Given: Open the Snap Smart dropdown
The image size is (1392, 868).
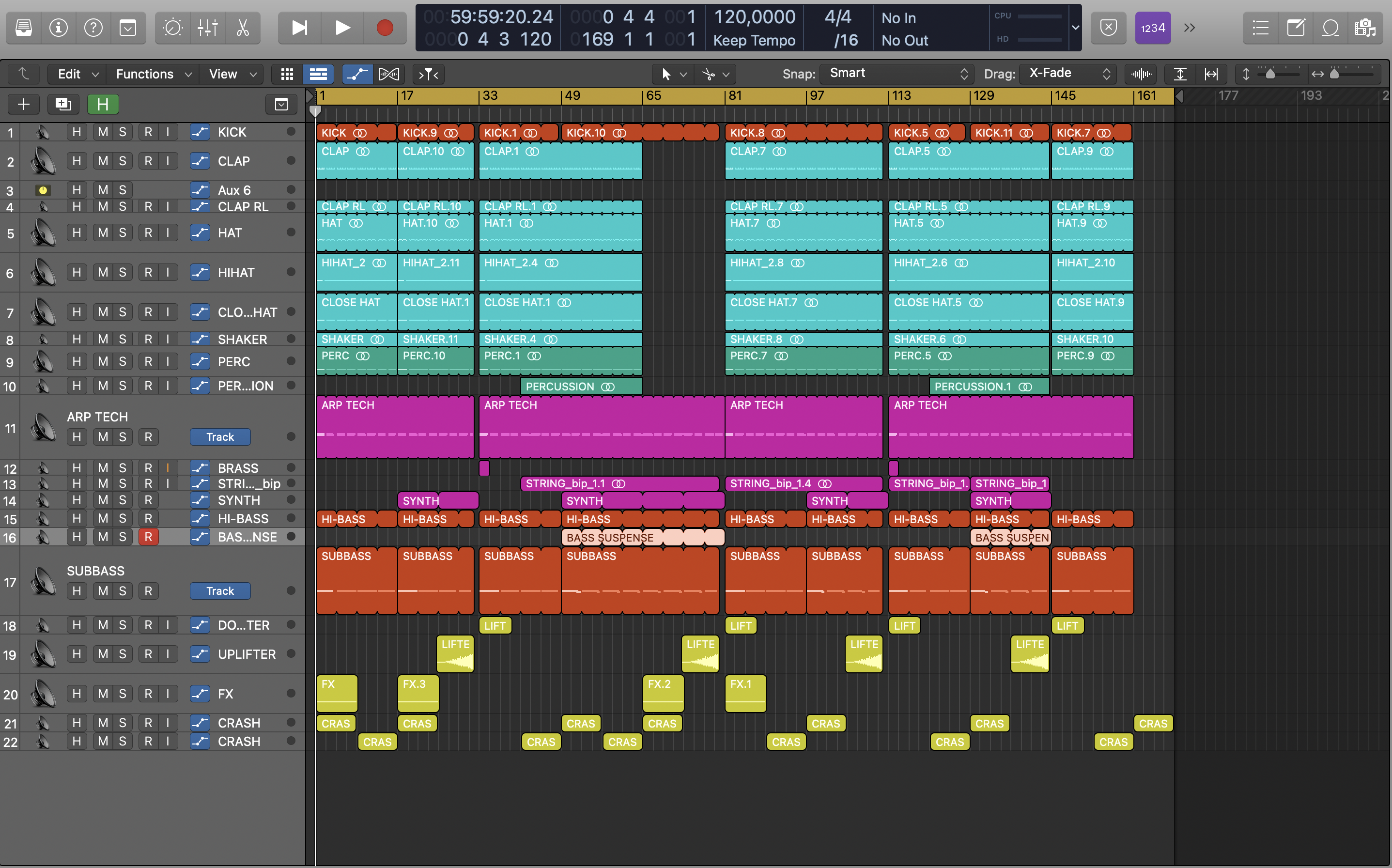Looking at the screenshot, I should click(896, 74).
